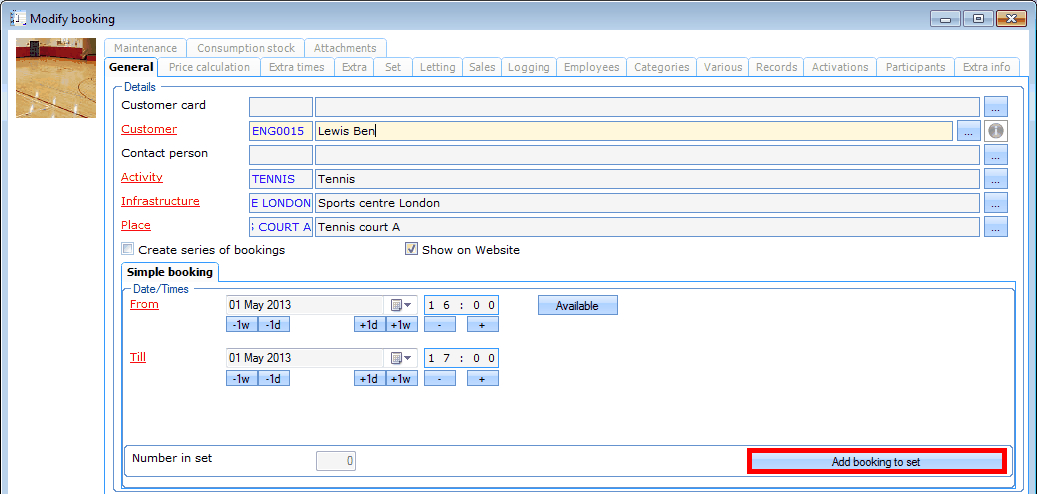Click the Modify booking window title icon

click(17, 18)
